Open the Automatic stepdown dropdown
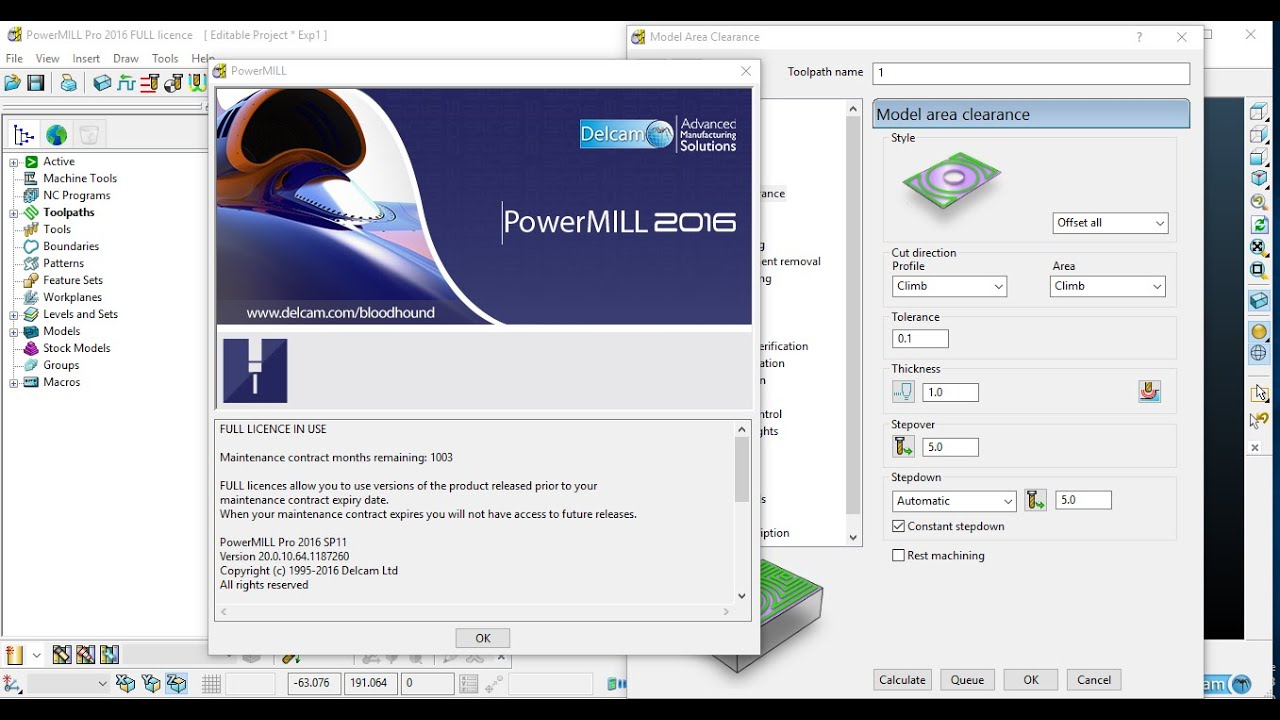The height and width of the screenshot is (720, 1280). coord(953,500)
